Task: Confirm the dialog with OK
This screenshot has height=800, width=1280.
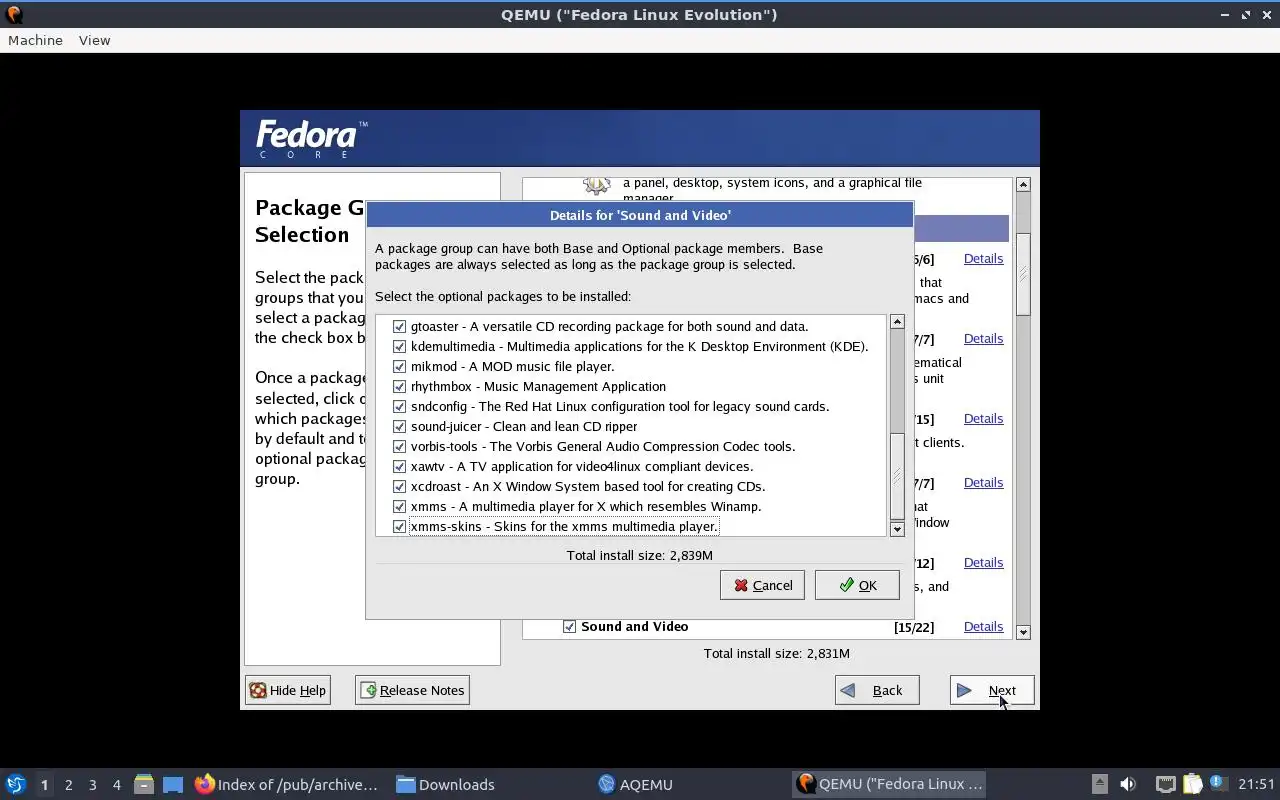Action: coord(857,585)
